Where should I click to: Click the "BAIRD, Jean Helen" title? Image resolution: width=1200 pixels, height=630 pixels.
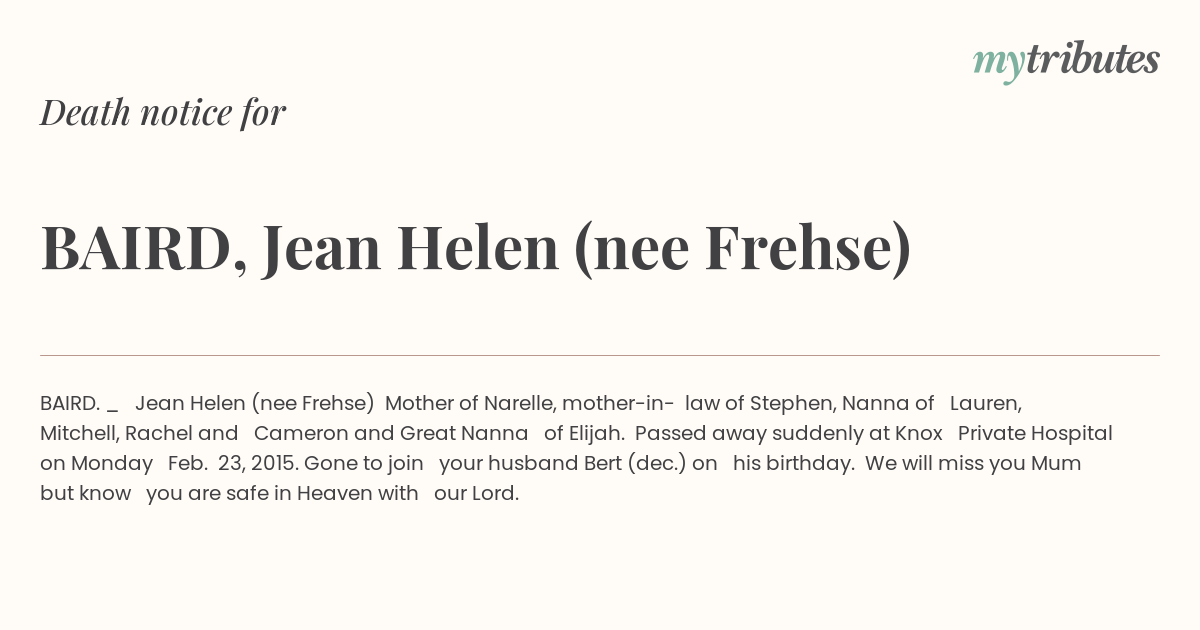pyautogui.click(x=300, y=249)
